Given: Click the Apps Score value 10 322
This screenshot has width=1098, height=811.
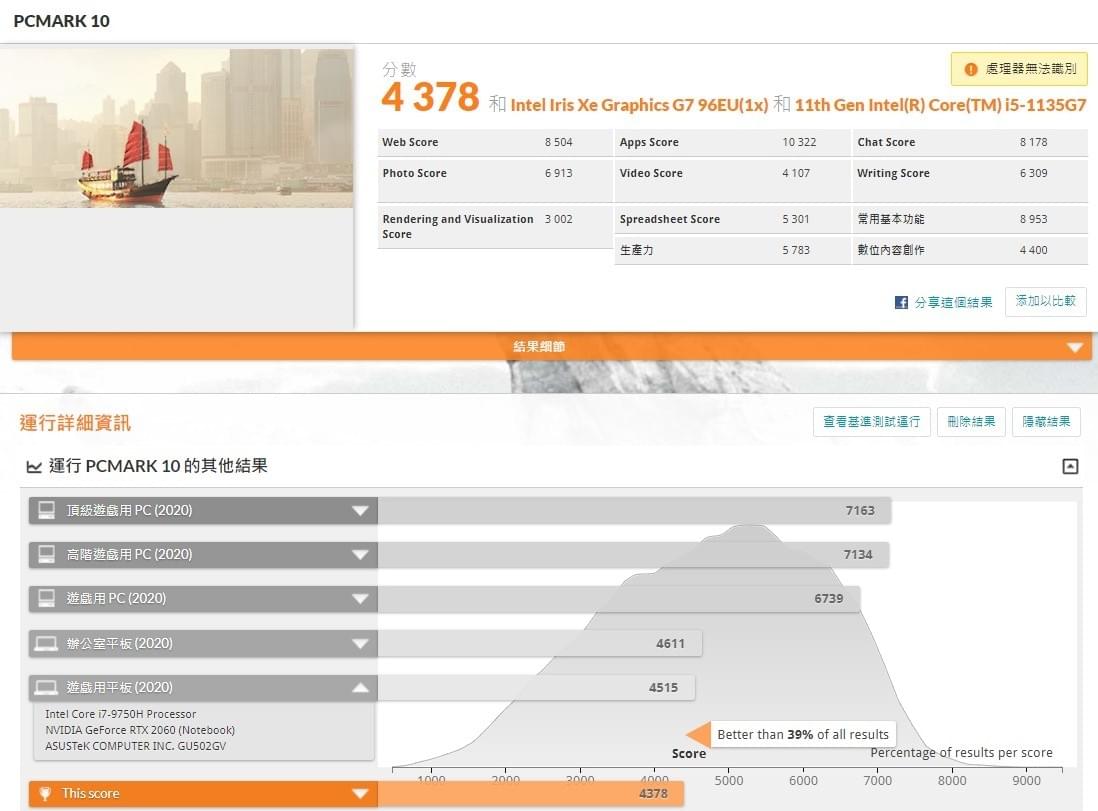Looking at the screenshot, I should 799,142.
